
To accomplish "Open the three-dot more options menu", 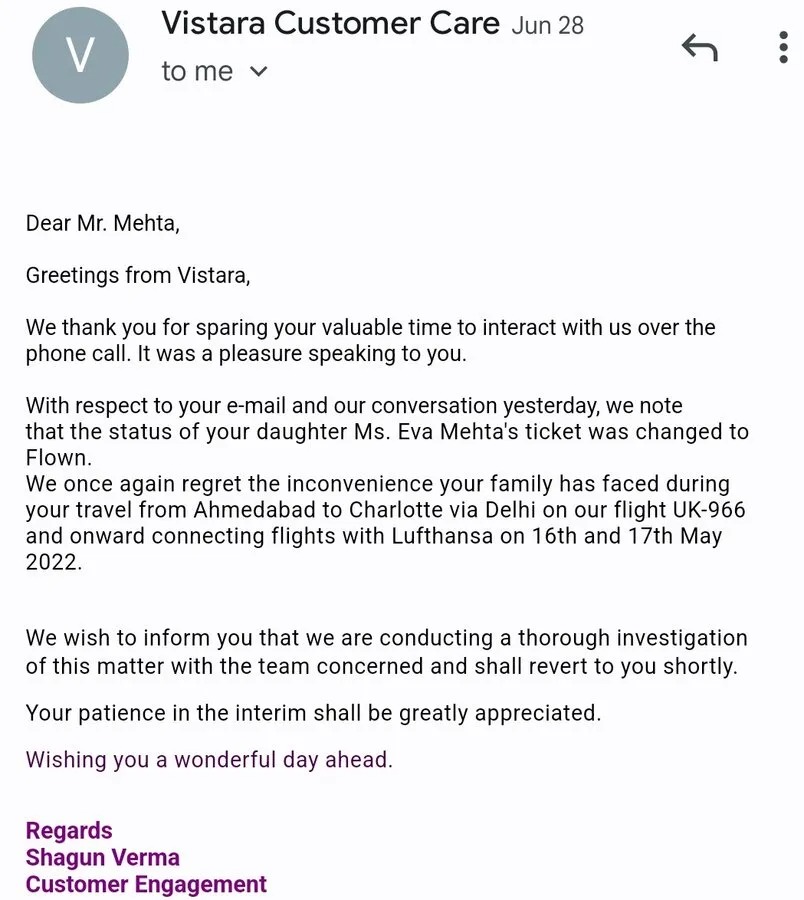I will (783, 47).
